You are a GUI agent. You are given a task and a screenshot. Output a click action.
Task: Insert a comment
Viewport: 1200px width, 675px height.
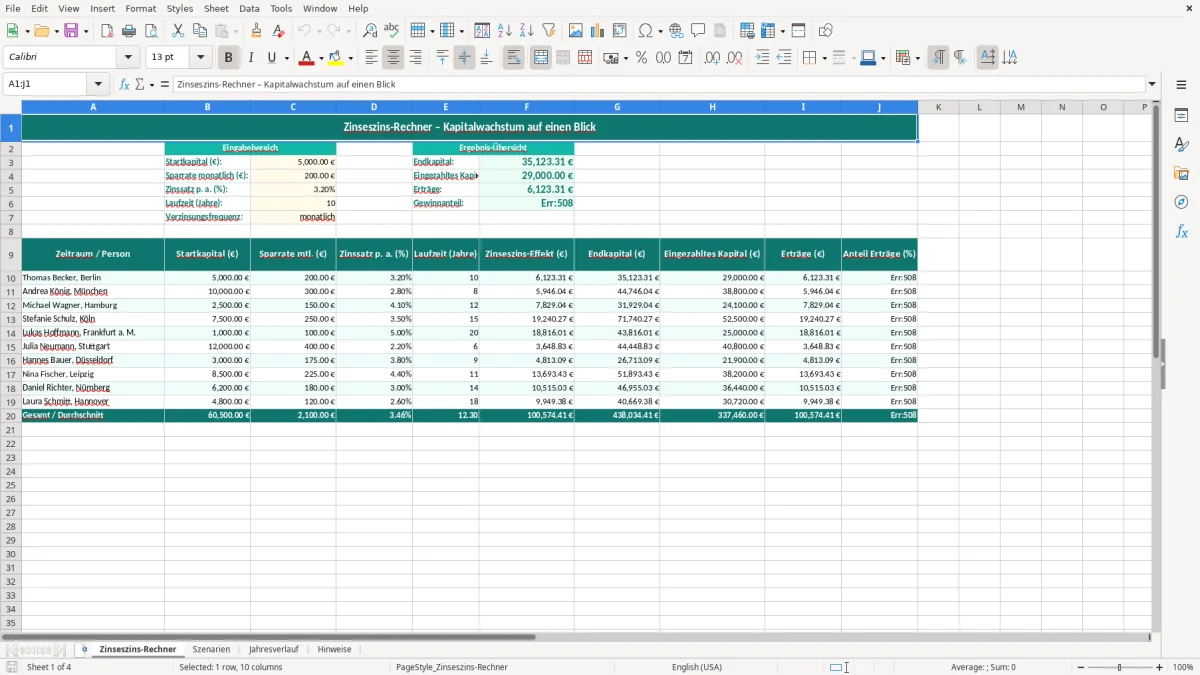tap(698, 31)
